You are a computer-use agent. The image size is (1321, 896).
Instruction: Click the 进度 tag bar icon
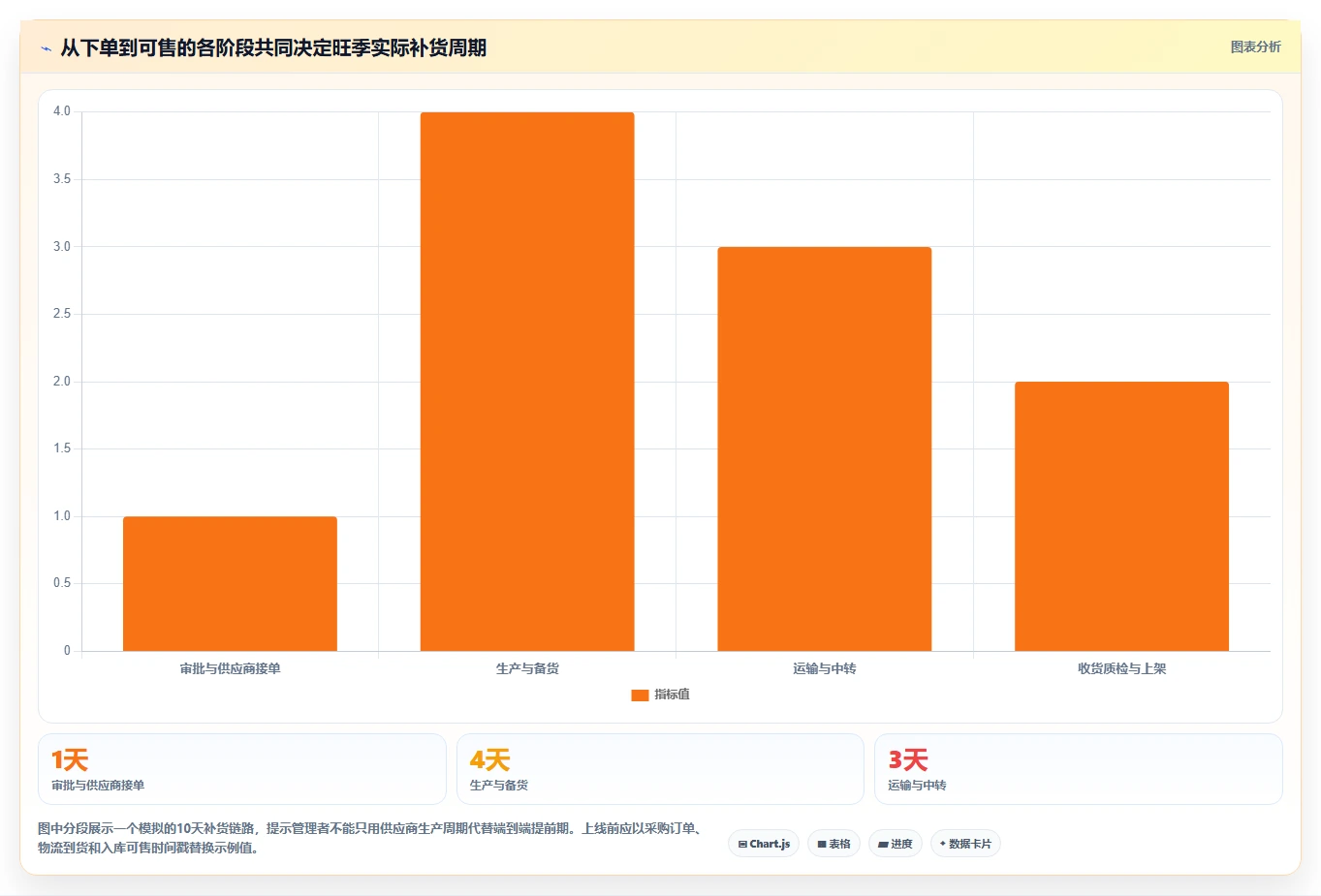click(883, 845)
